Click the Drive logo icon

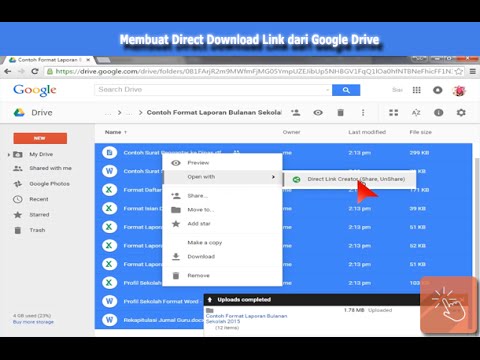point(19,112)
